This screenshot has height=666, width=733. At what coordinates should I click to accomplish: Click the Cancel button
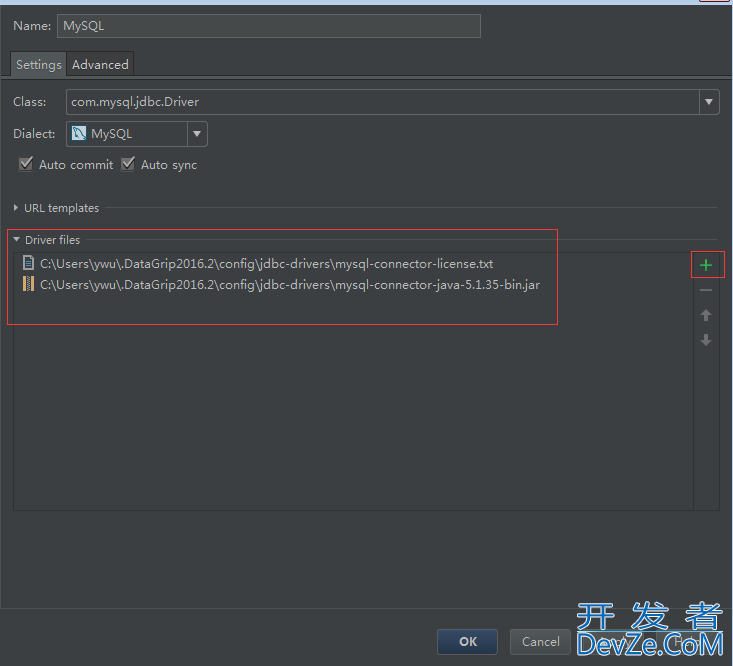click(x=540, y=642)
